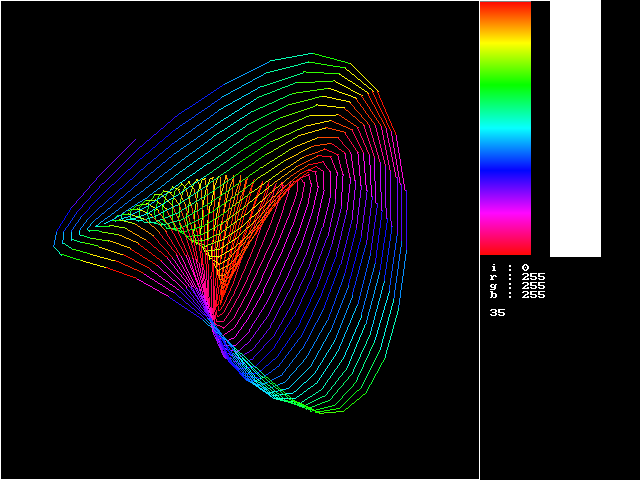Screen dimensions: 640x480
Task: Click the leftmost tip of the wireframe surface
Action: 55,243
